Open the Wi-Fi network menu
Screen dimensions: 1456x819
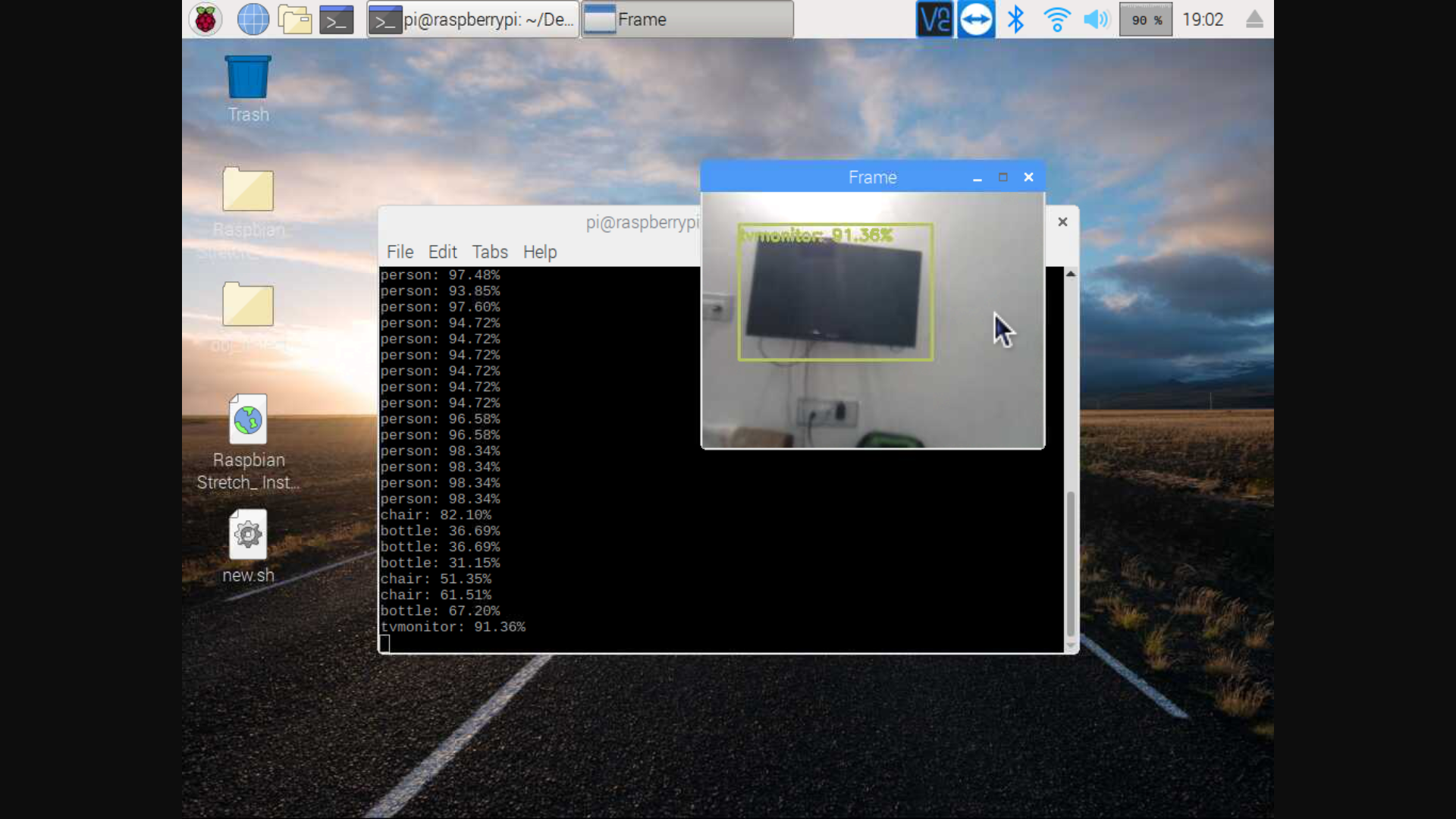[1056, 20]
